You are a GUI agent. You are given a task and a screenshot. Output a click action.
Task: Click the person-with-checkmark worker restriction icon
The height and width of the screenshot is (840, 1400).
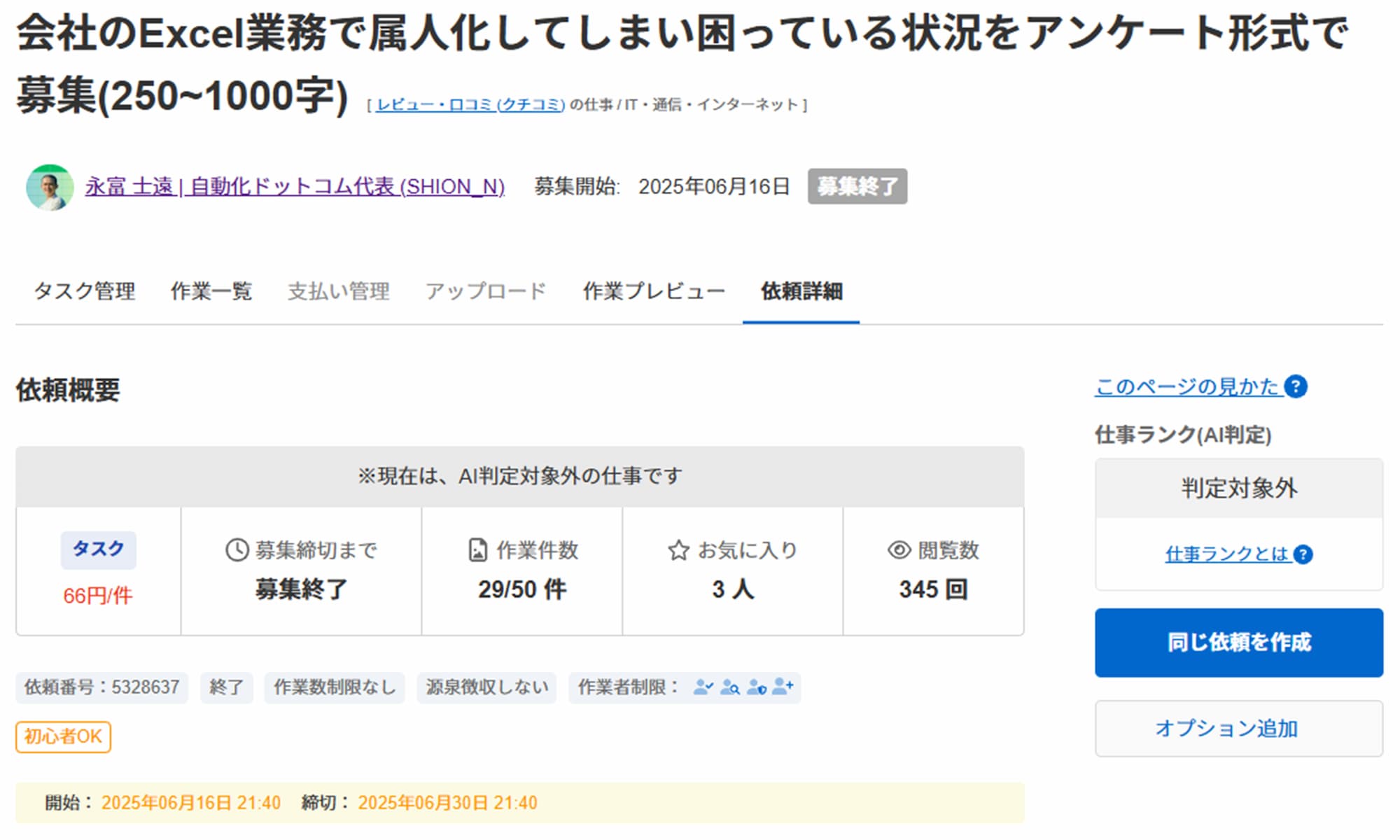pos(703,687)
